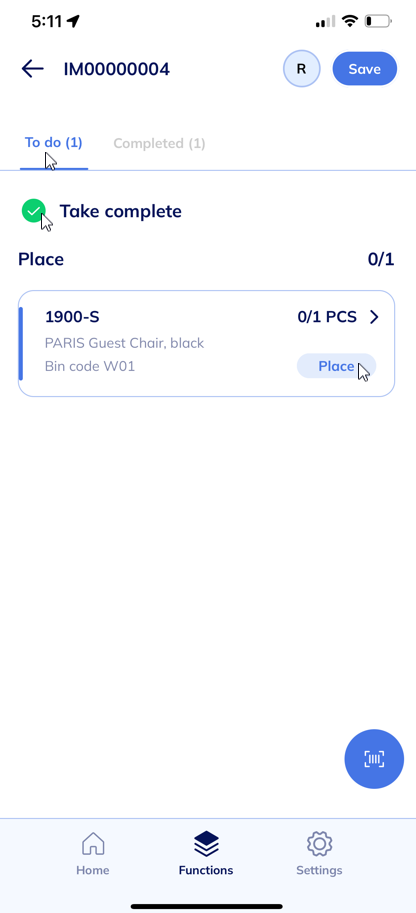
Task: Tap the Place section header
Action: [x=41, y=259]
